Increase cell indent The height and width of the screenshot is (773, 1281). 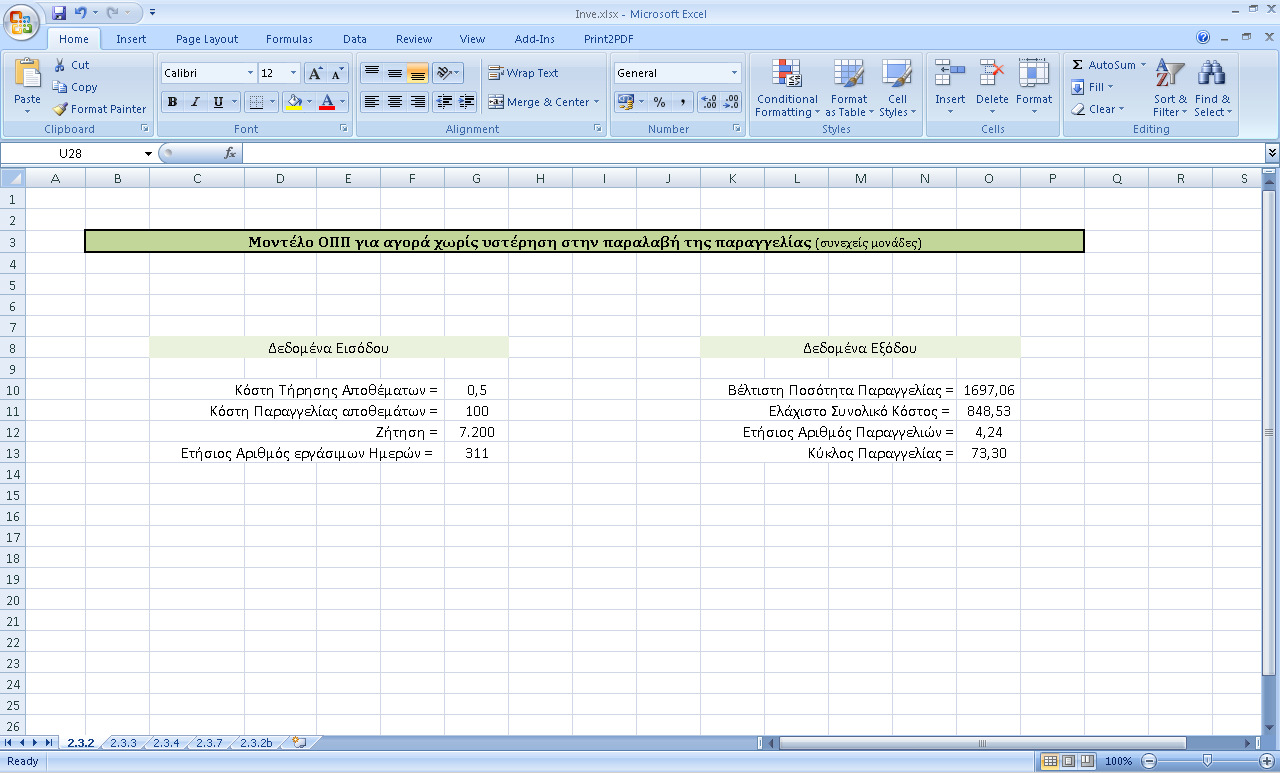point(466,102)
